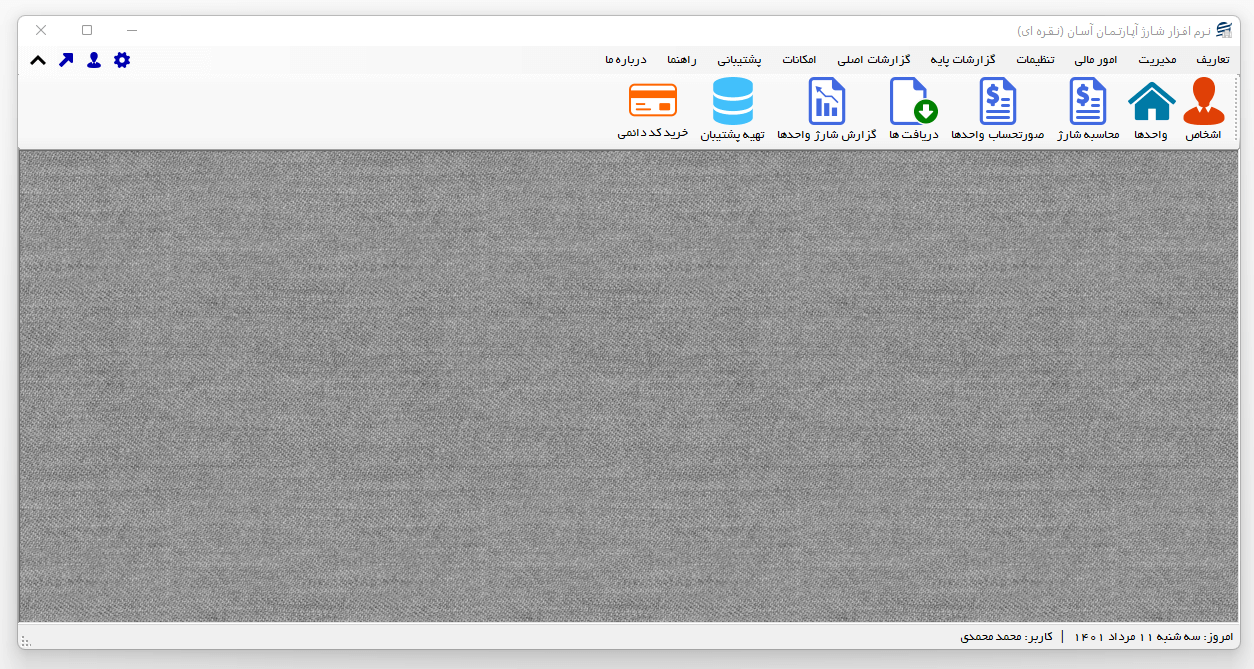Open the تعاریف menu
This screenshot has height=669, width=1254.
click(x=1214, y=60)
